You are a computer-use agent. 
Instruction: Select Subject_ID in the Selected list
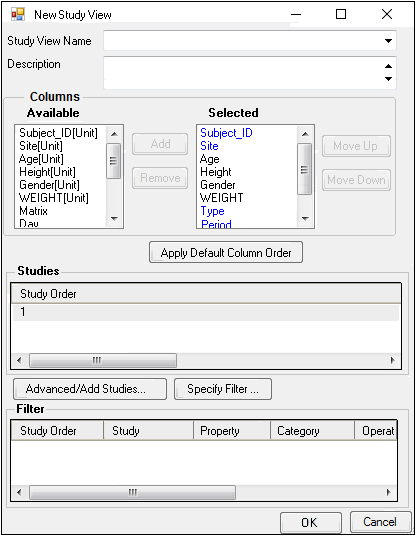tap(226, 133)
